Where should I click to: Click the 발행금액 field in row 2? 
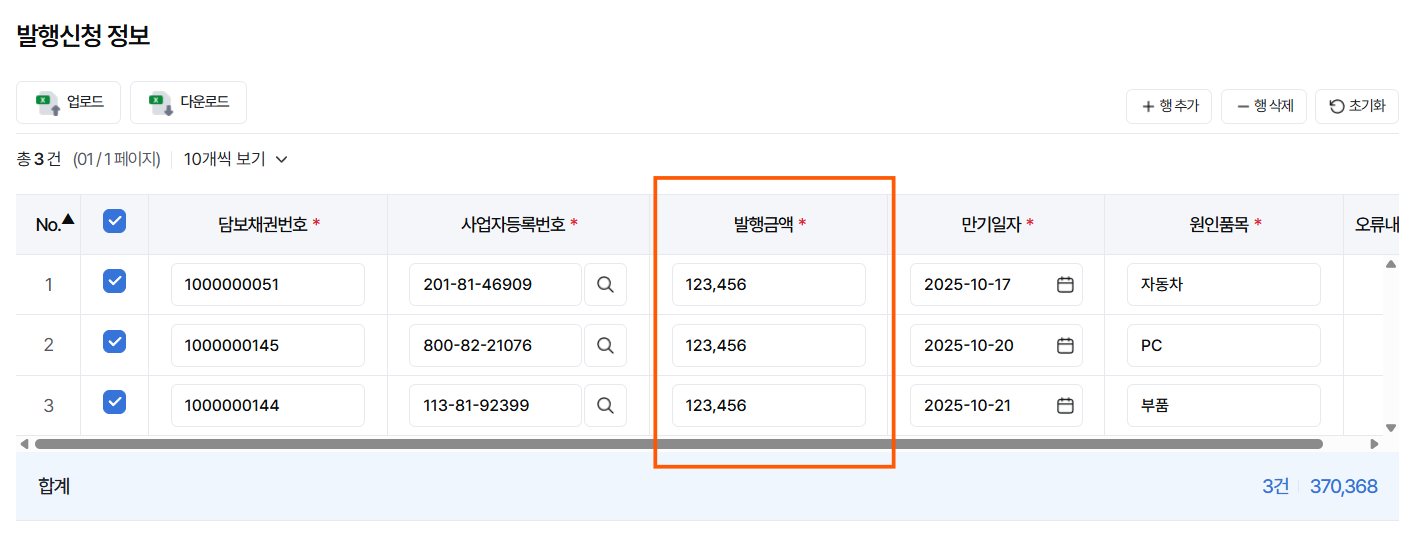(769, 345)
